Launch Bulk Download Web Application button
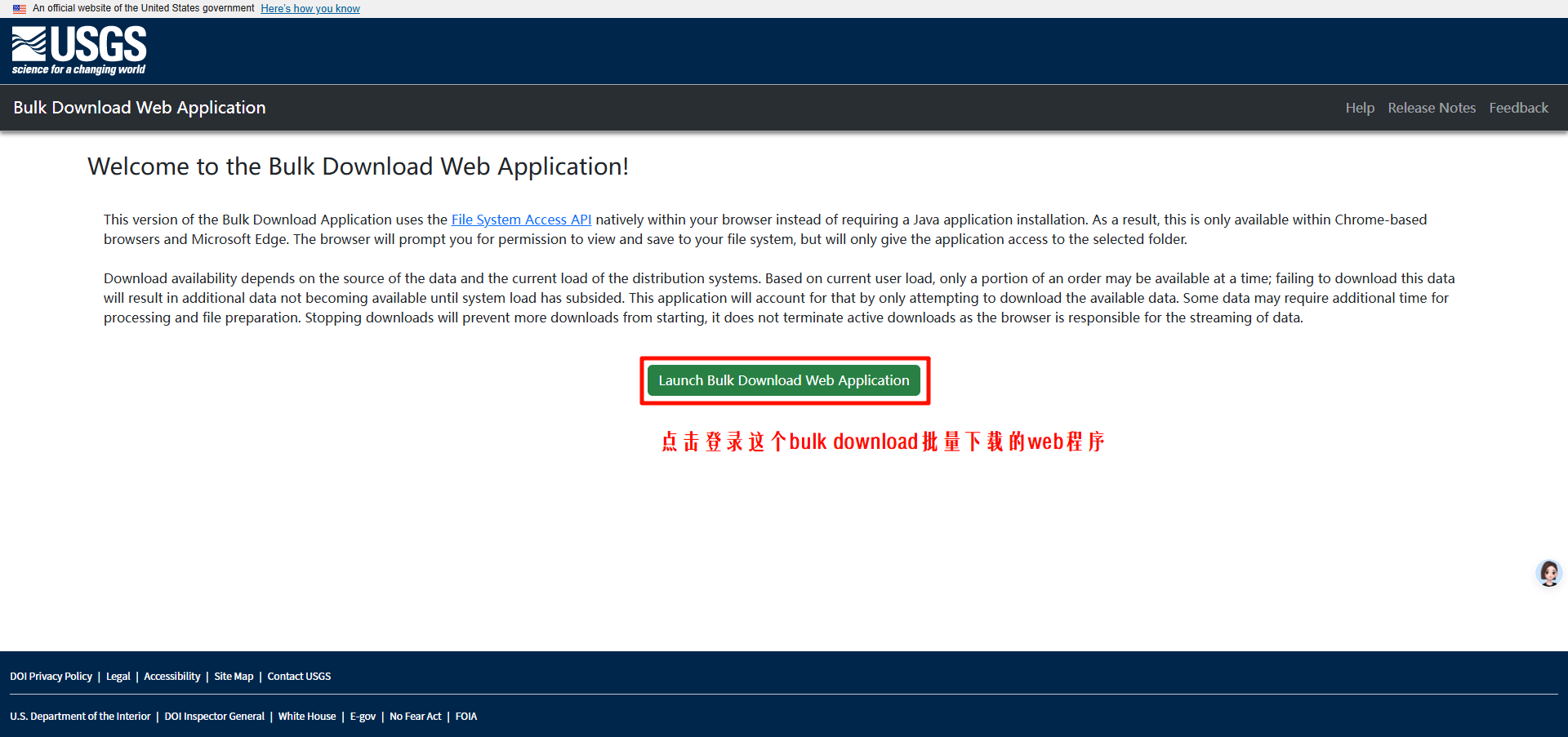This screenshot has width=1568, height=737. [784, 380]
